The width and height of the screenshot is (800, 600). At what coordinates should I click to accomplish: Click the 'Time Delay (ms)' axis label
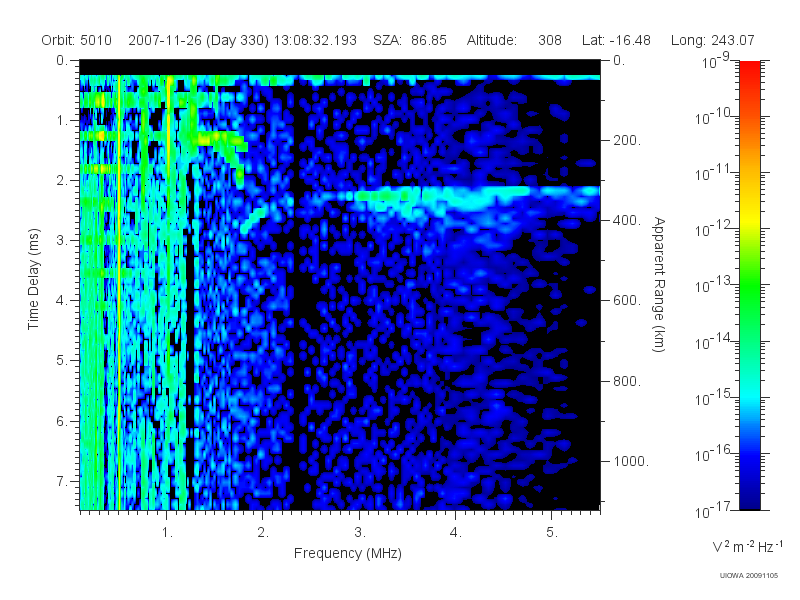click(33, 279)
